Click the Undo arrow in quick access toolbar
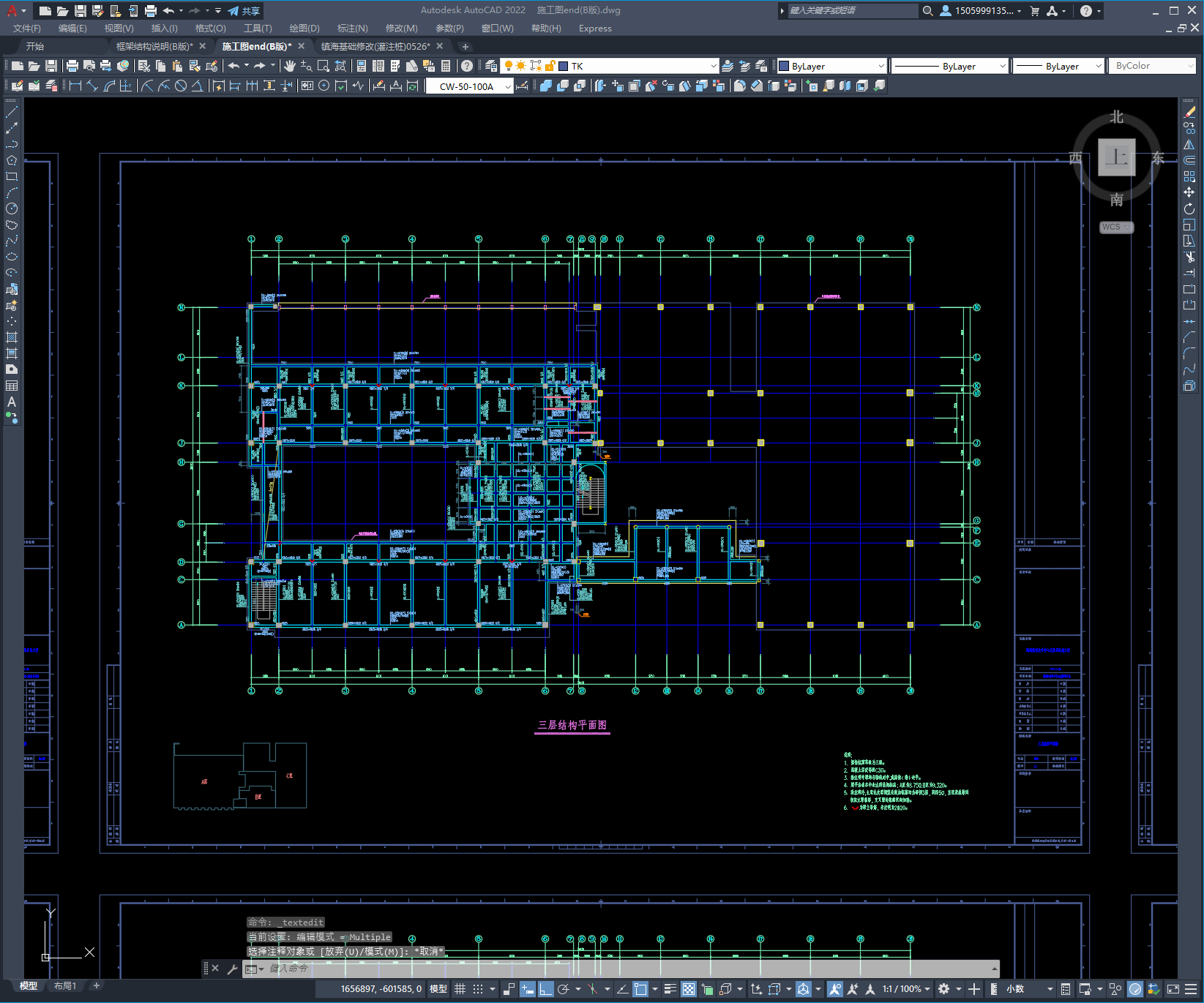Screen dimensions: 1204x1003 (x=169, y=11)
